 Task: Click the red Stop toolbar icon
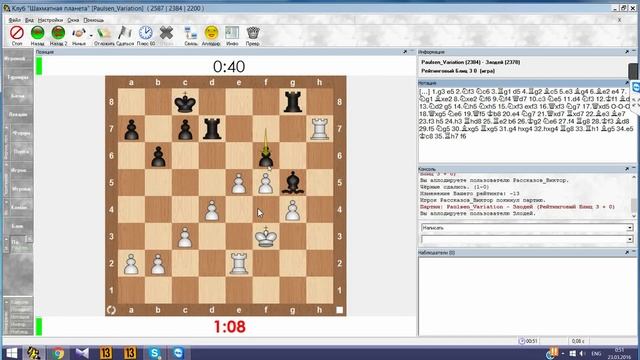17,33
